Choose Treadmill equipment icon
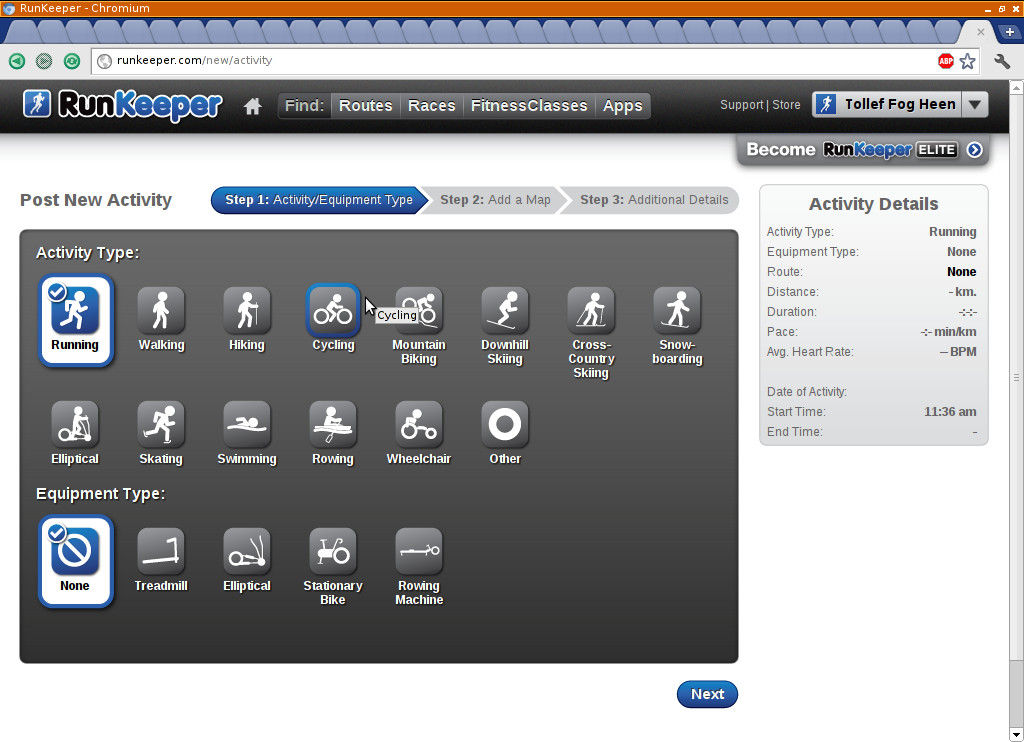Image resolution: width=1024 pixels, height=742 pixels. pos(161,551)
